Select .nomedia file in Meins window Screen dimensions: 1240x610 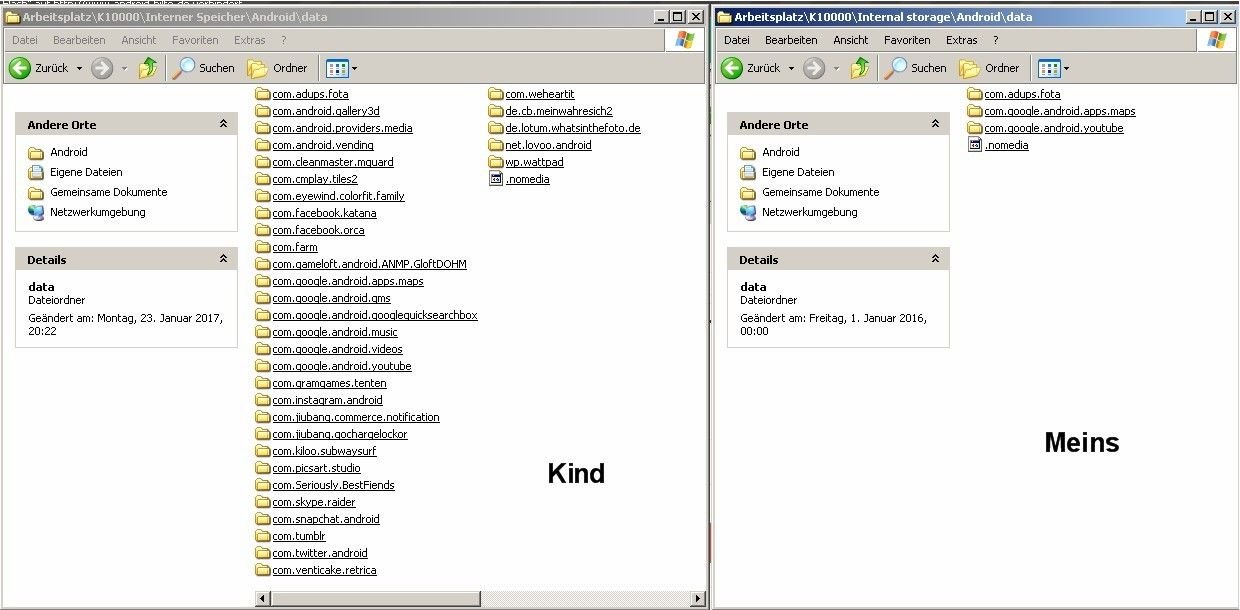[x=998, y=145]
